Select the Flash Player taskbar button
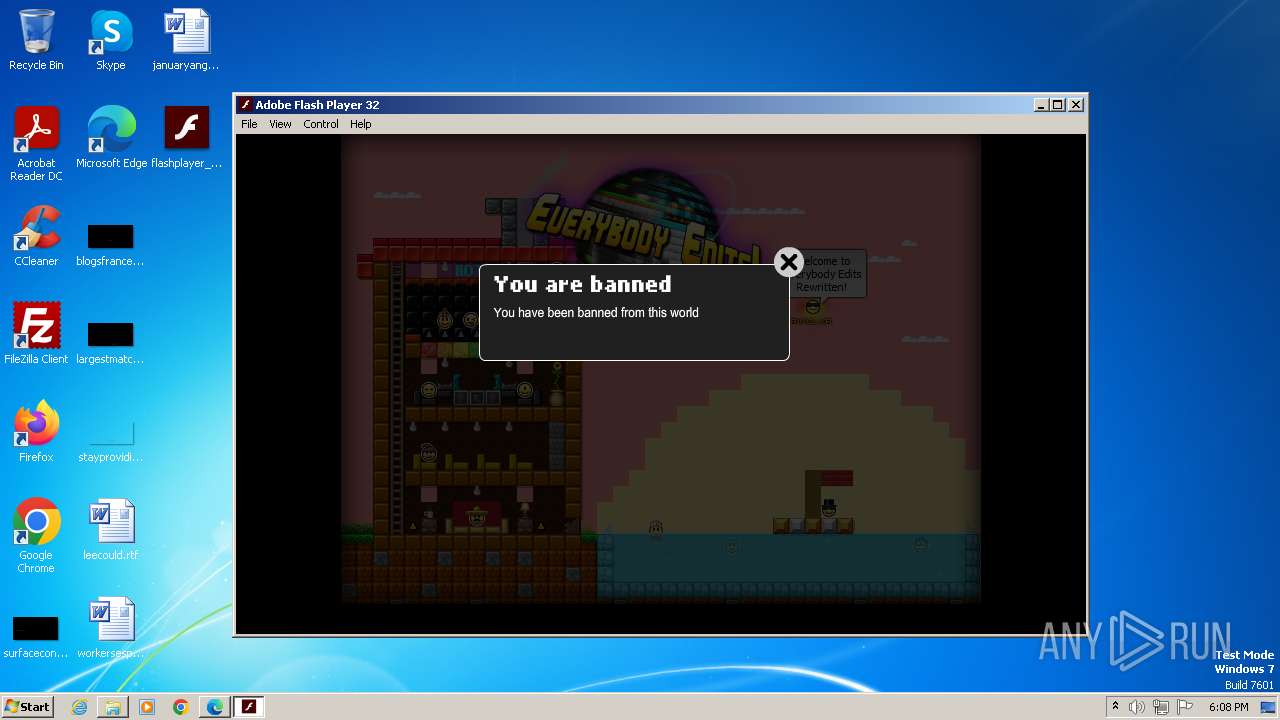1280x720 pixels. pos(249,707)
